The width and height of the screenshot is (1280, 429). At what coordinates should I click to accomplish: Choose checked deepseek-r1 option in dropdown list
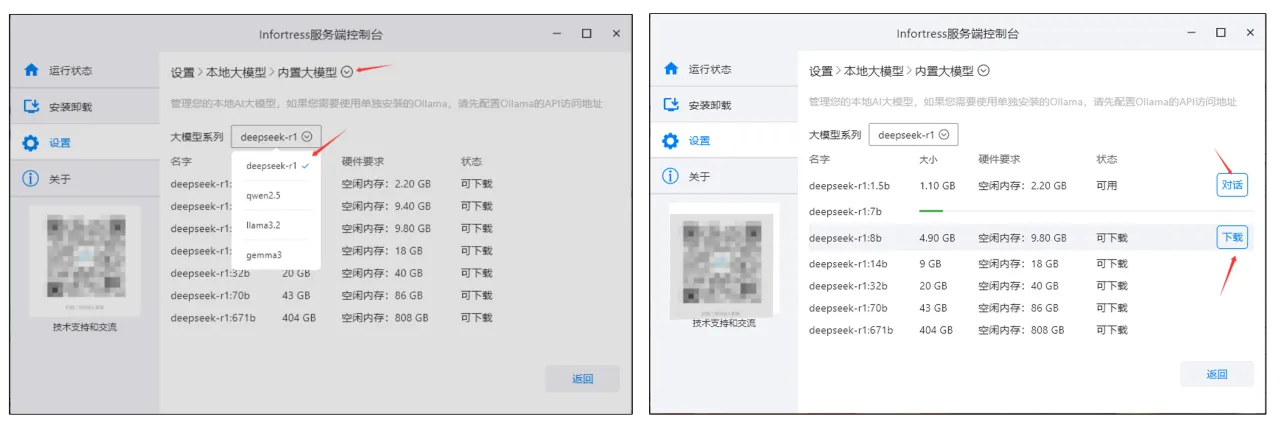pos(277,166)
